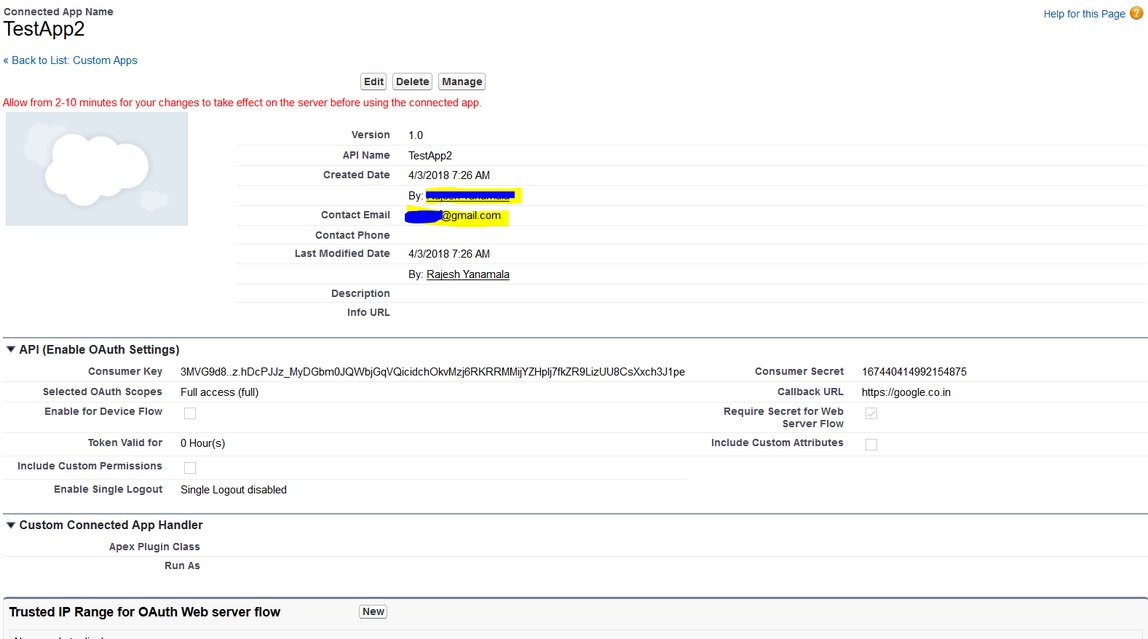Toggle the Enable for Device Flow checkbox
Screen dimensions: 1148x639
190,413
